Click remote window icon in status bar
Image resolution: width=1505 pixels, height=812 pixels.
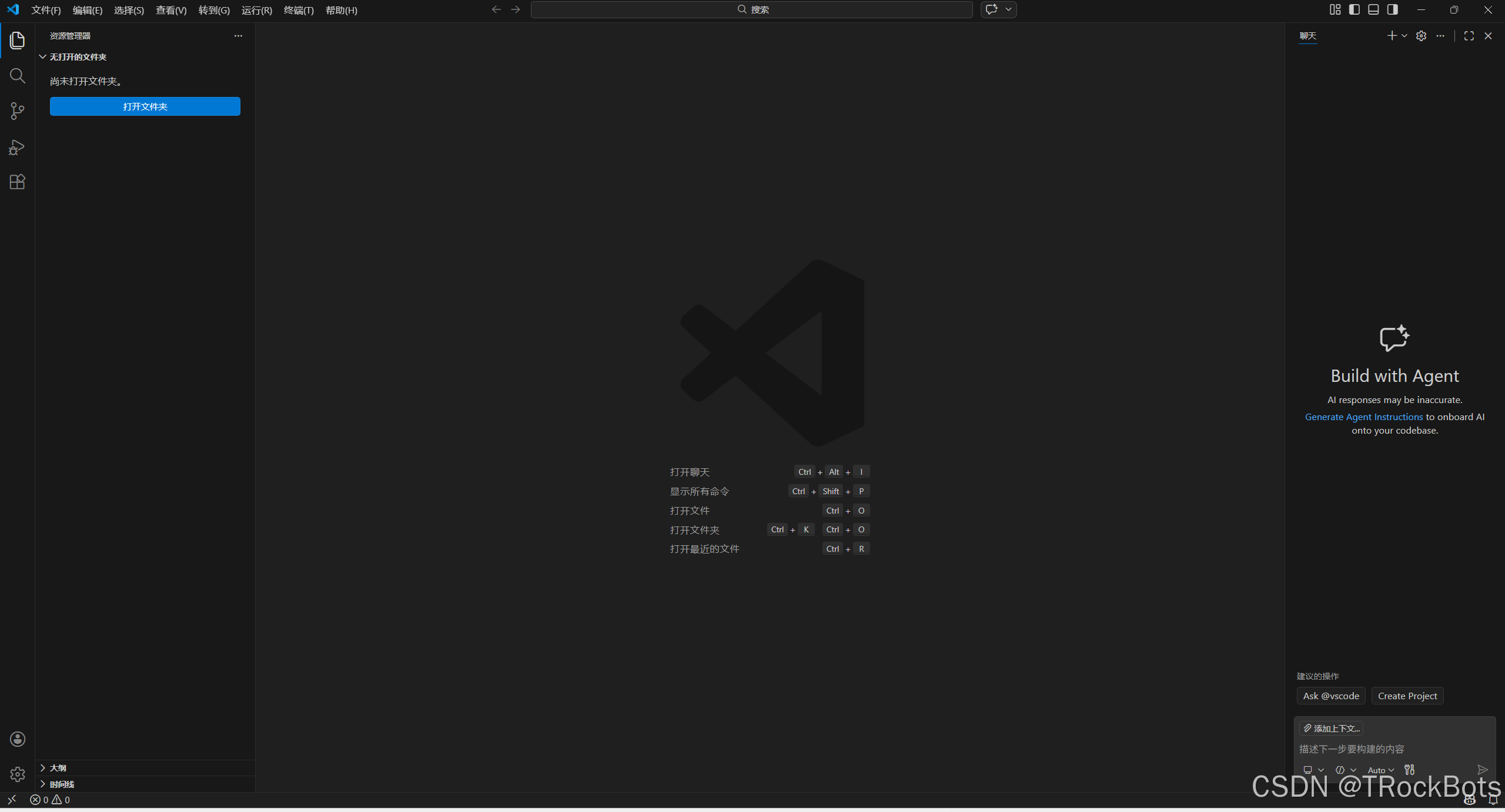click(12, 800)
